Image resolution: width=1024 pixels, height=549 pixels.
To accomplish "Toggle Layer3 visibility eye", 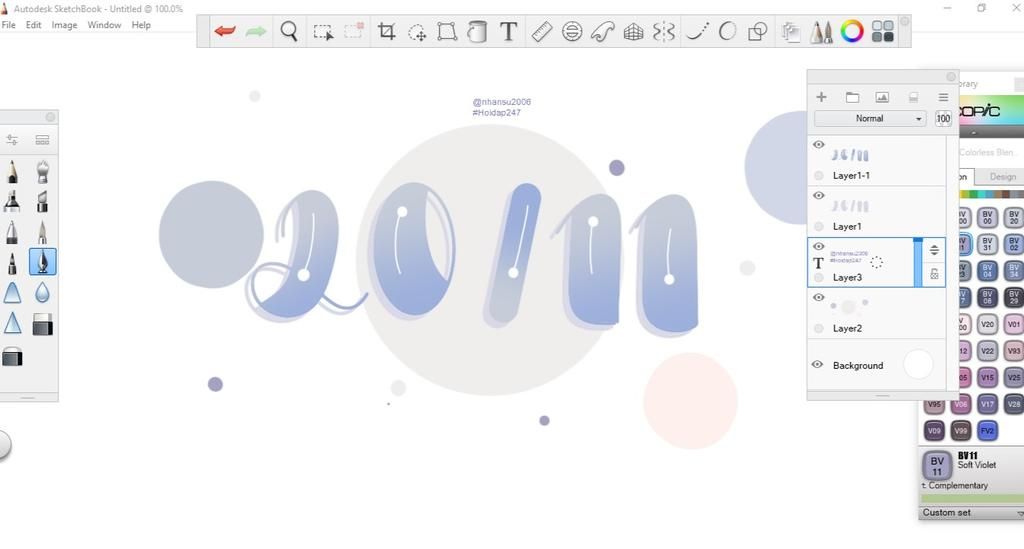I will tap(818, 246).
